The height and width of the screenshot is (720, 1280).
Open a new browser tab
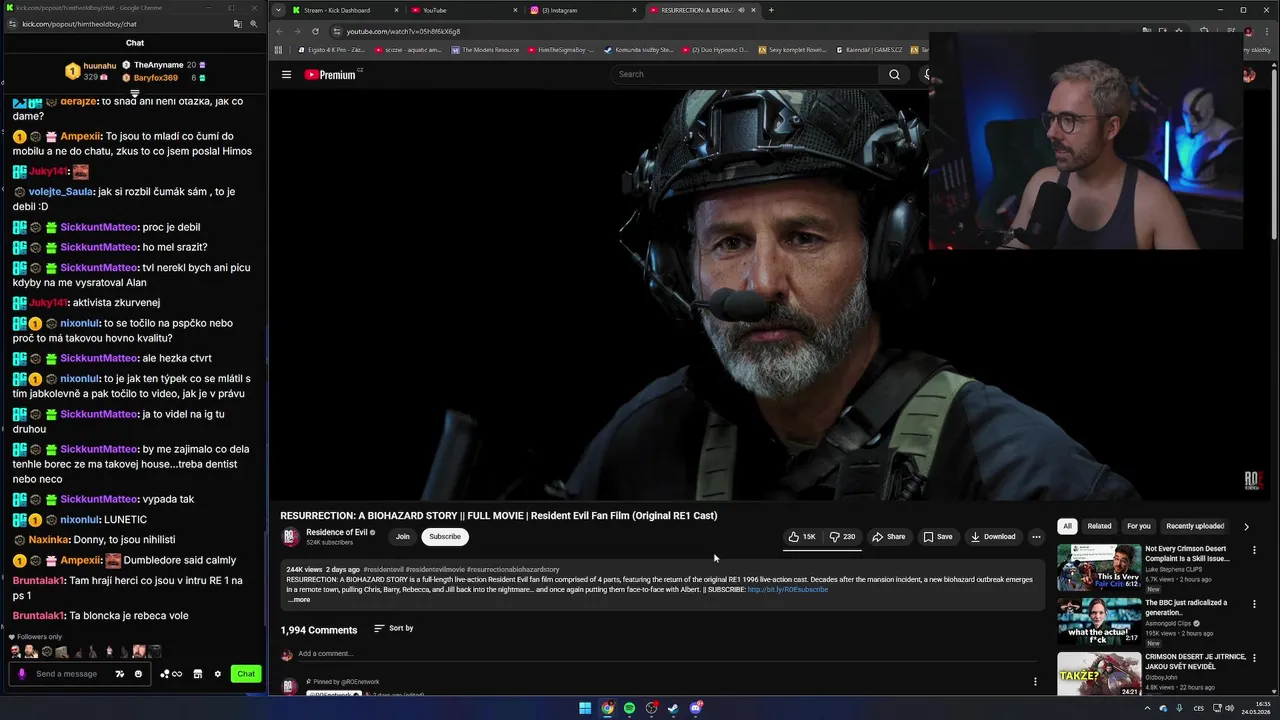pos(771,10)
